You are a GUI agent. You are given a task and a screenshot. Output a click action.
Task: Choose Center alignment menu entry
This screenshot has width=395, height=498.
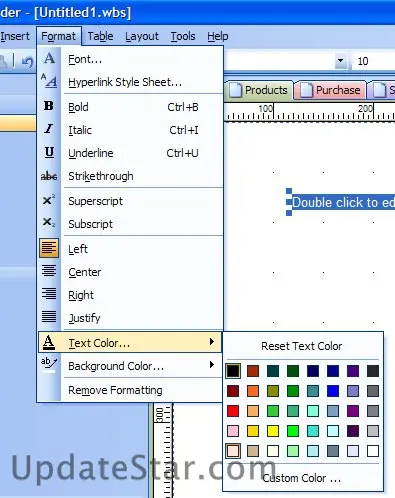click(x=130, y=272)
